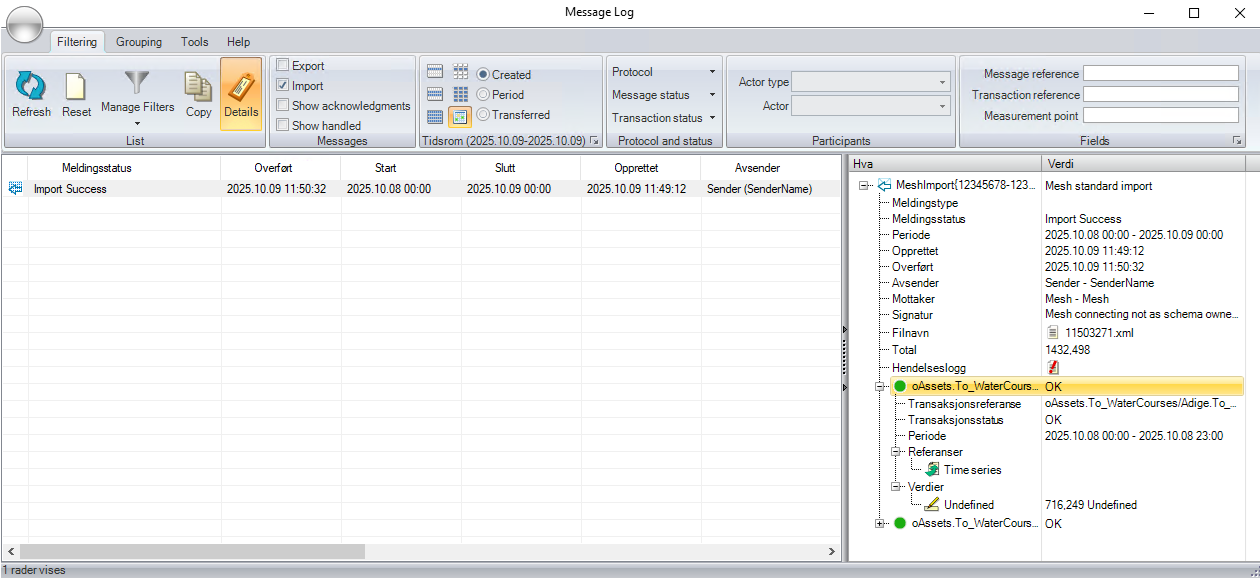Screen dimensions: 1260x578
Task: Click the Refresh icon in the List group
Action: coord(31,89)
